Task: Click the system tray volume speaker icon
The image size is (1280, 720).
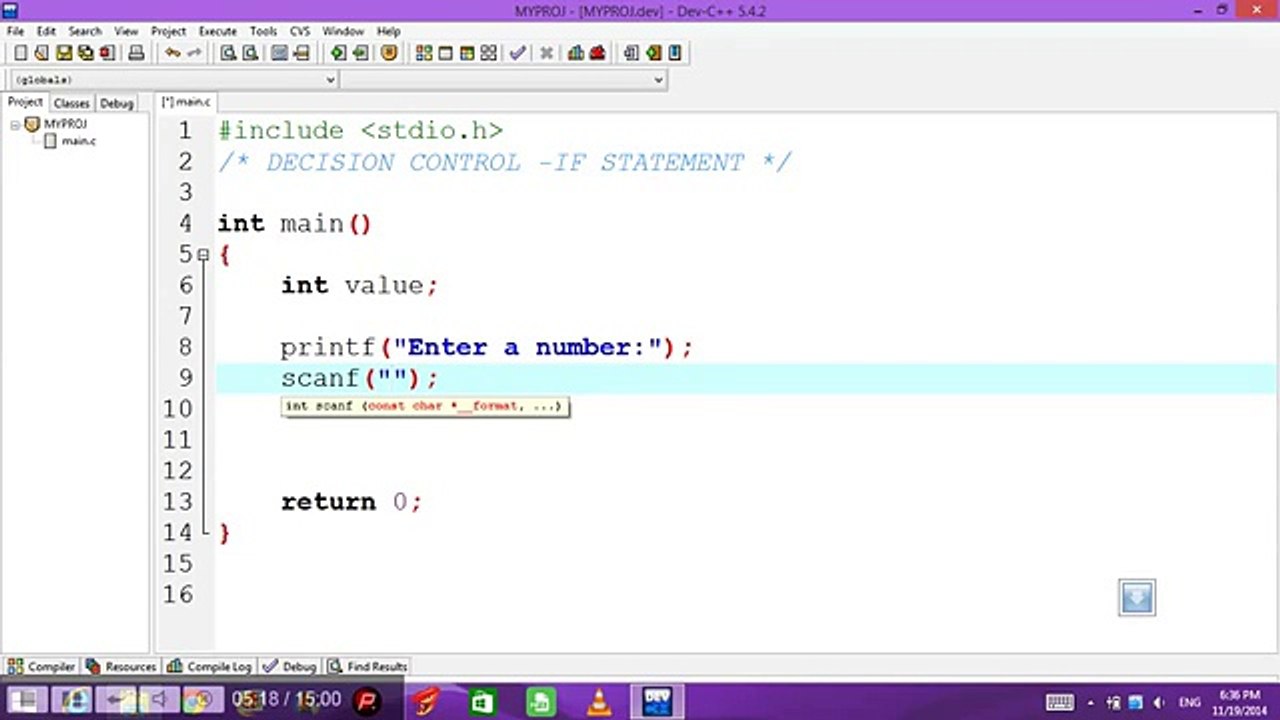Action: (1160, 703)
